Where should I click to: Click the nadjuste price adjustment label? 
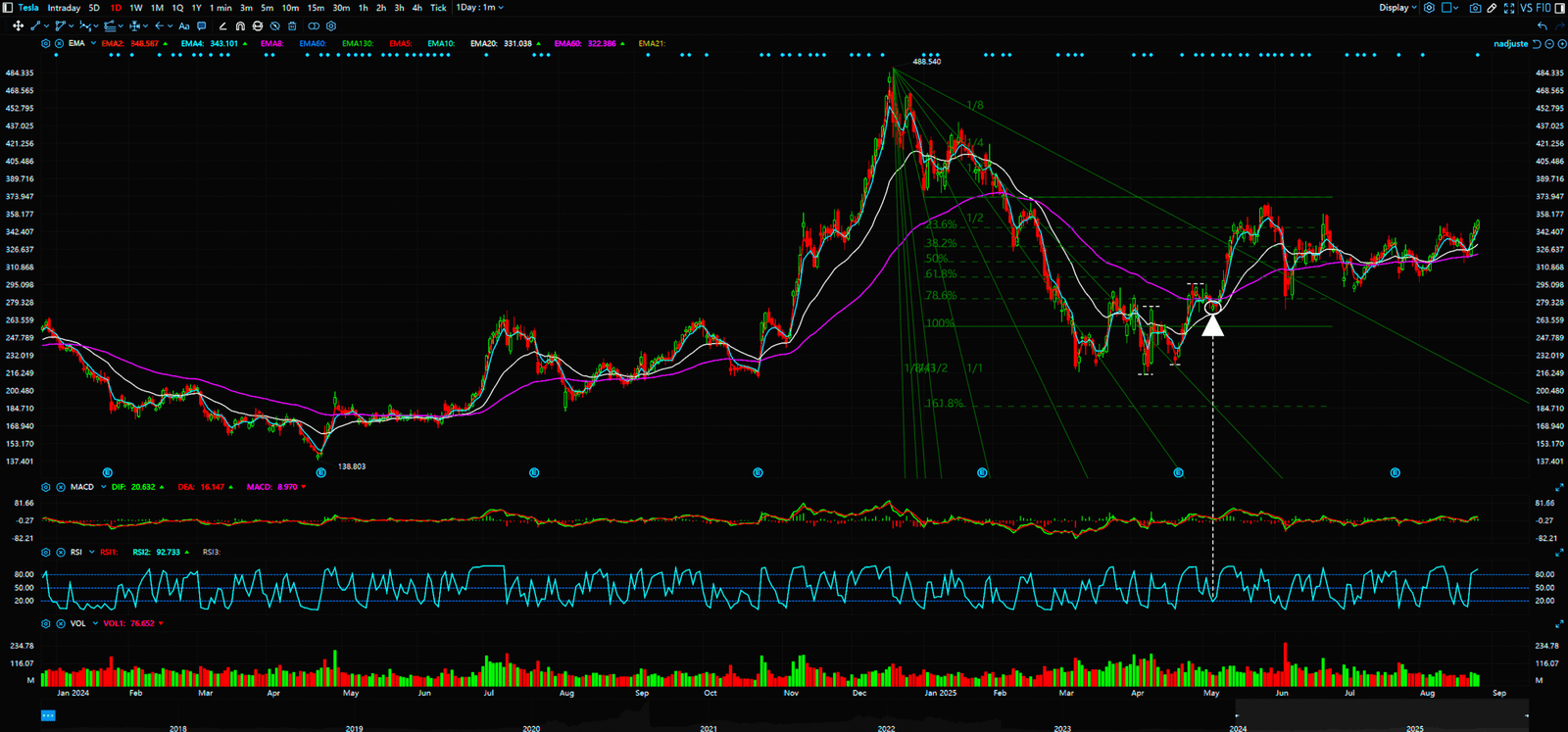[1510, 44]
